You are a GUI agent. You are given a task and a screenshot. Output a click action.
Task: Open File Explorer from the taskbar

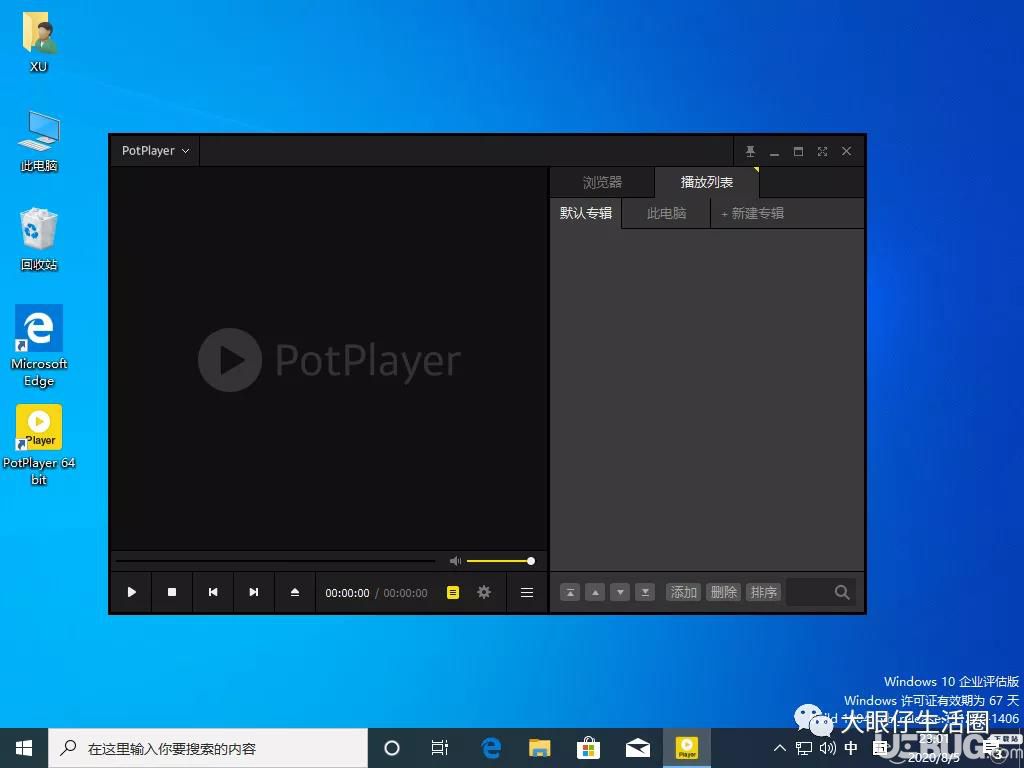pos(539,748)
